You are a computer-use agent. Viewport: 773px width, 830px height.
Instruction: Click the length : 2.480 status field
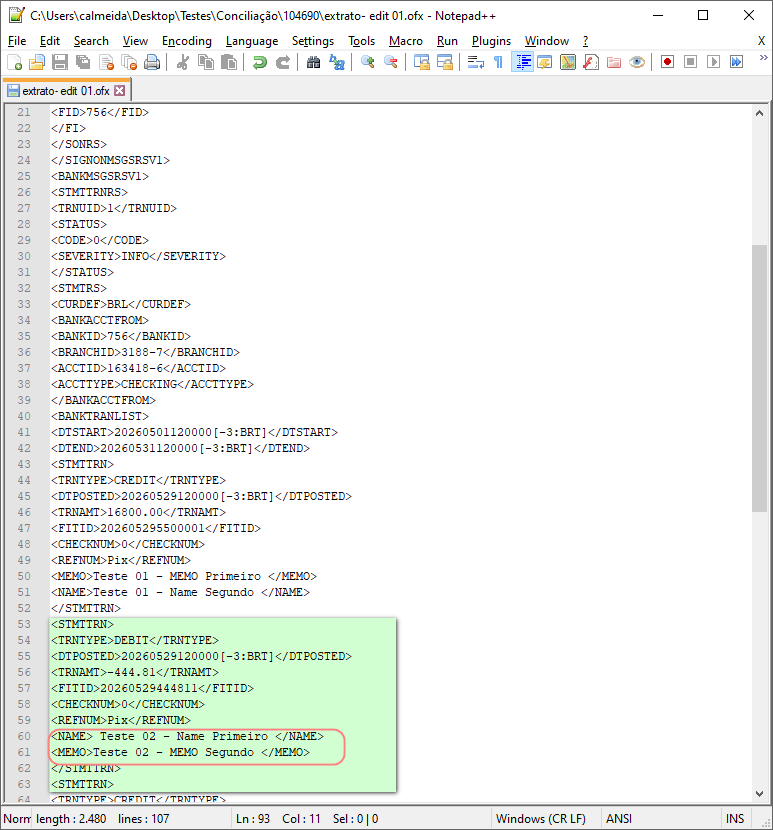71,819
